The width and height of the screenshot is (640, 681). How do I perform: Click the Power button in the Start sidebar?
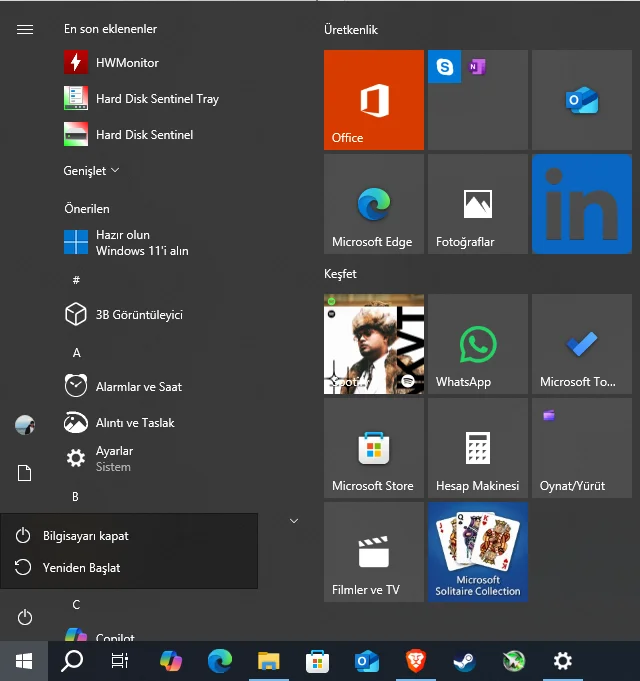tap(25, 618)
